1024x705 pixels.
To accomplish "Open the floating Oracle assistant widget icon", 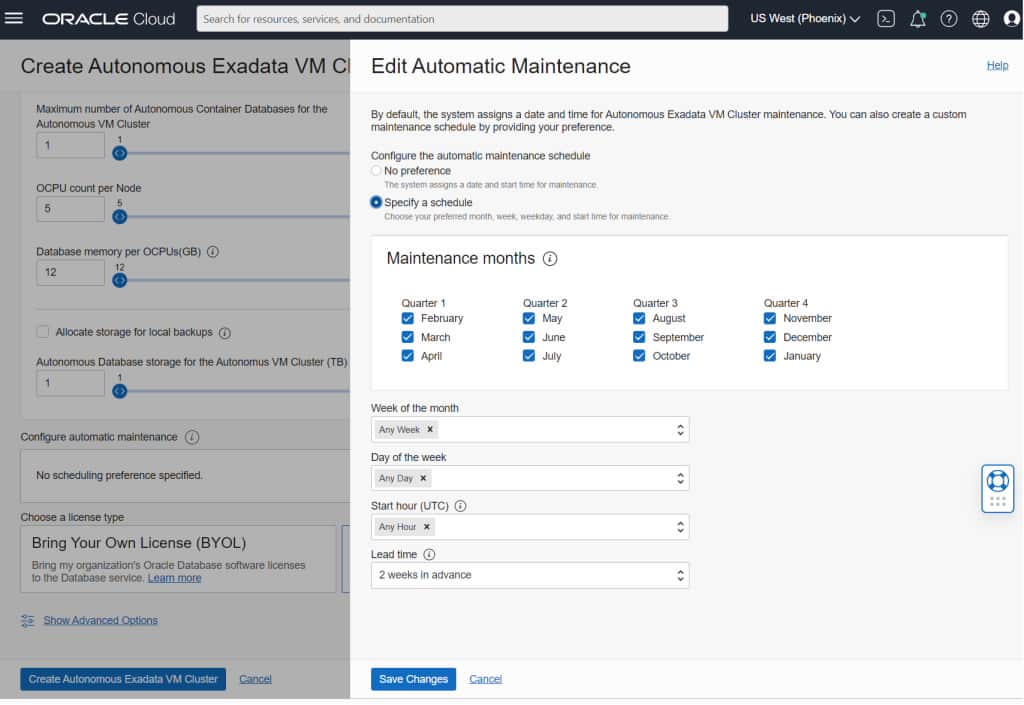I will coord(997,487).
